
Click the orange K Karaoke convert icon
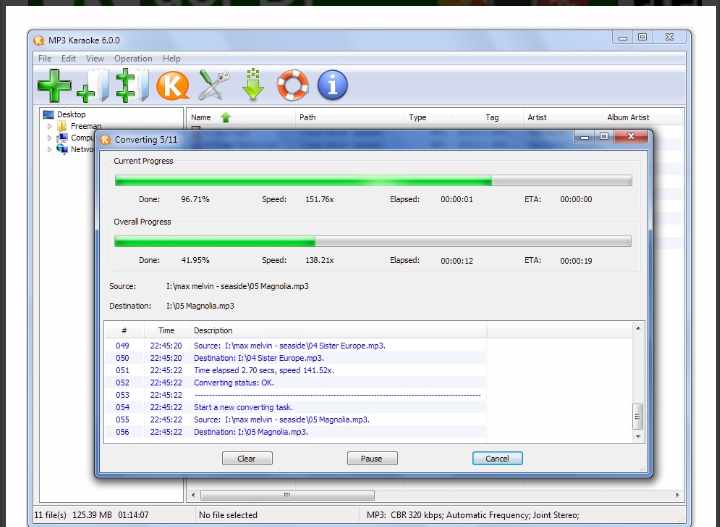[x=173, y=86]
